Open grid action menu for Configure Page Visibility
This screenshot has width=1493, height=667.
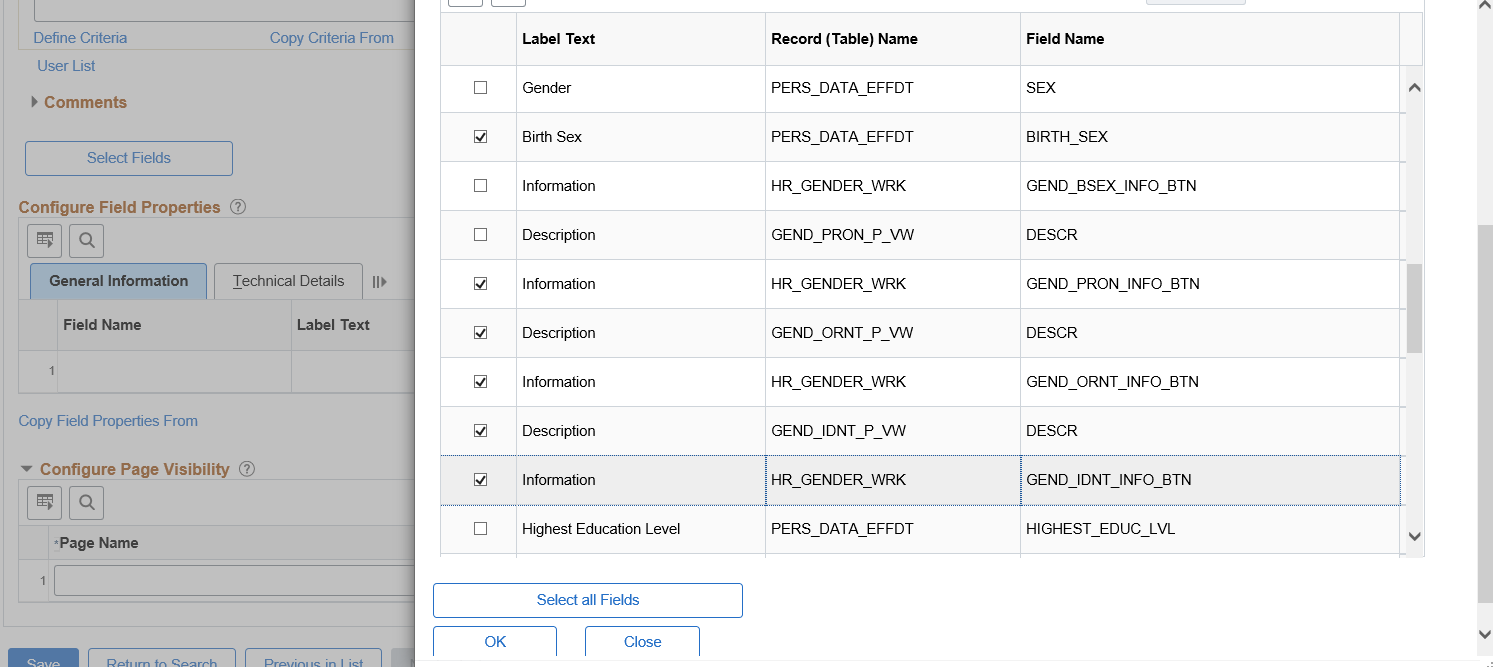(45, 502)
